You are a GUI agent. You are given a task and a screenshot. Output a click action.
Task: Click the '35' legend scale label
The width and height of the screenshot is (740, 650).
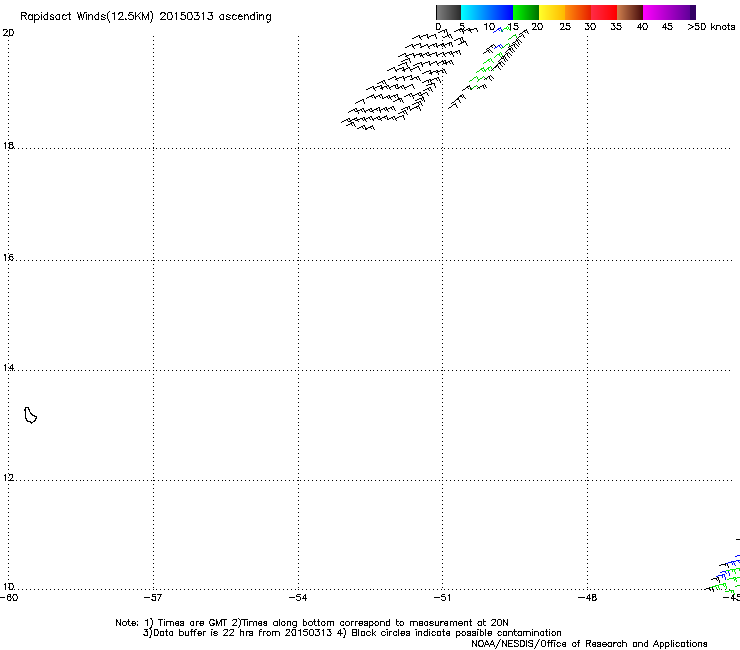(x=616, y=26)
